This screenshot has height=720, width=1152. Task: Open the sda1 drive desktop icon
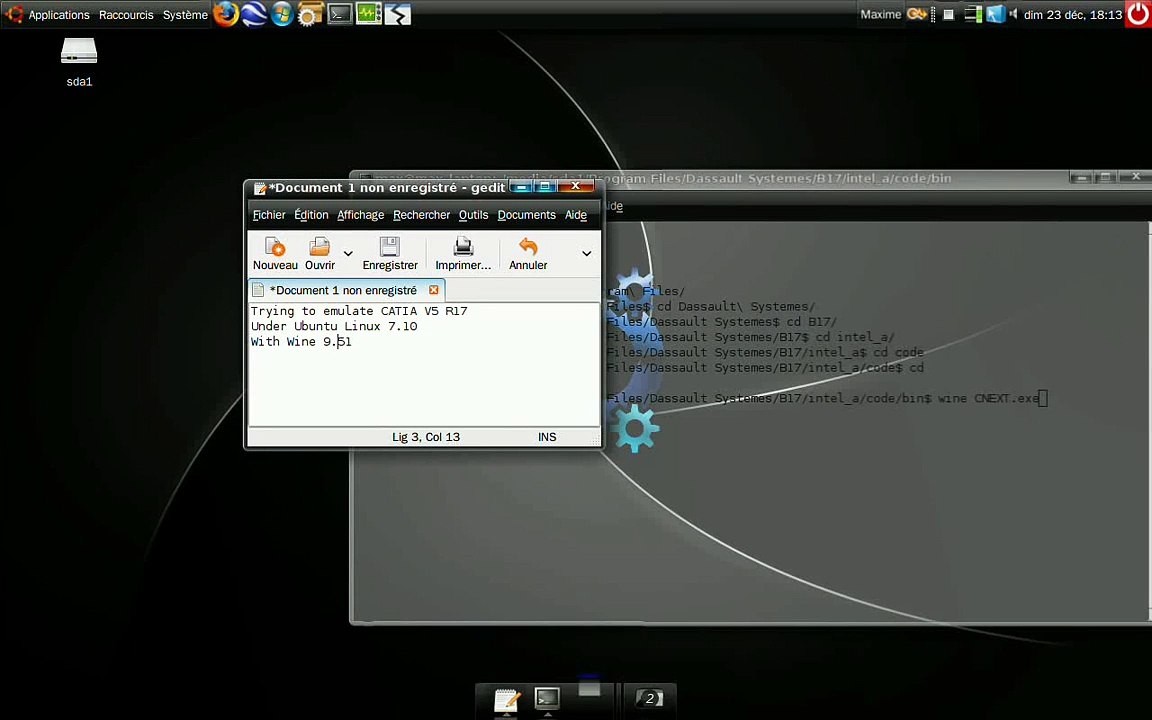tap(79, 62)
